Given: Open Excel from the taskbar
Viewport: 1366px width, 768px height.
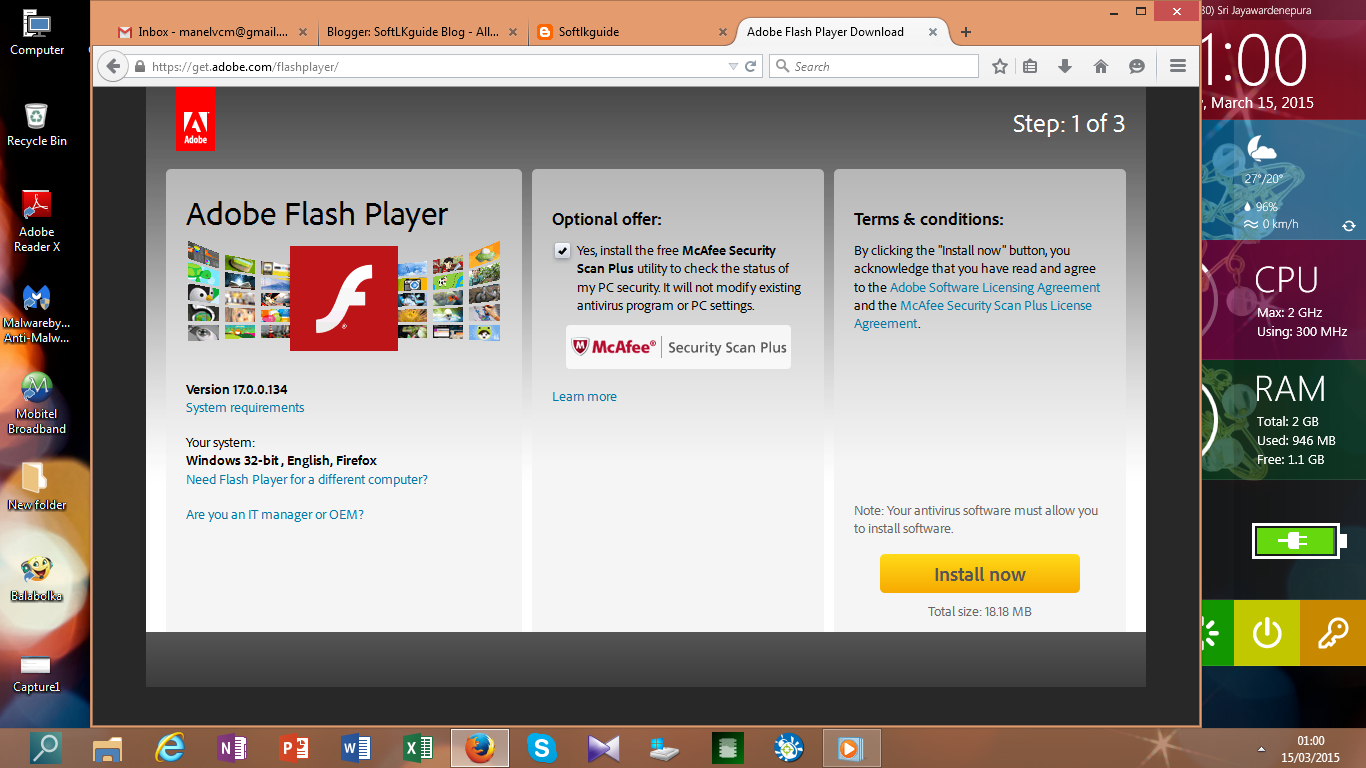Looking at the screenshot, I should [x=418, y=748].
